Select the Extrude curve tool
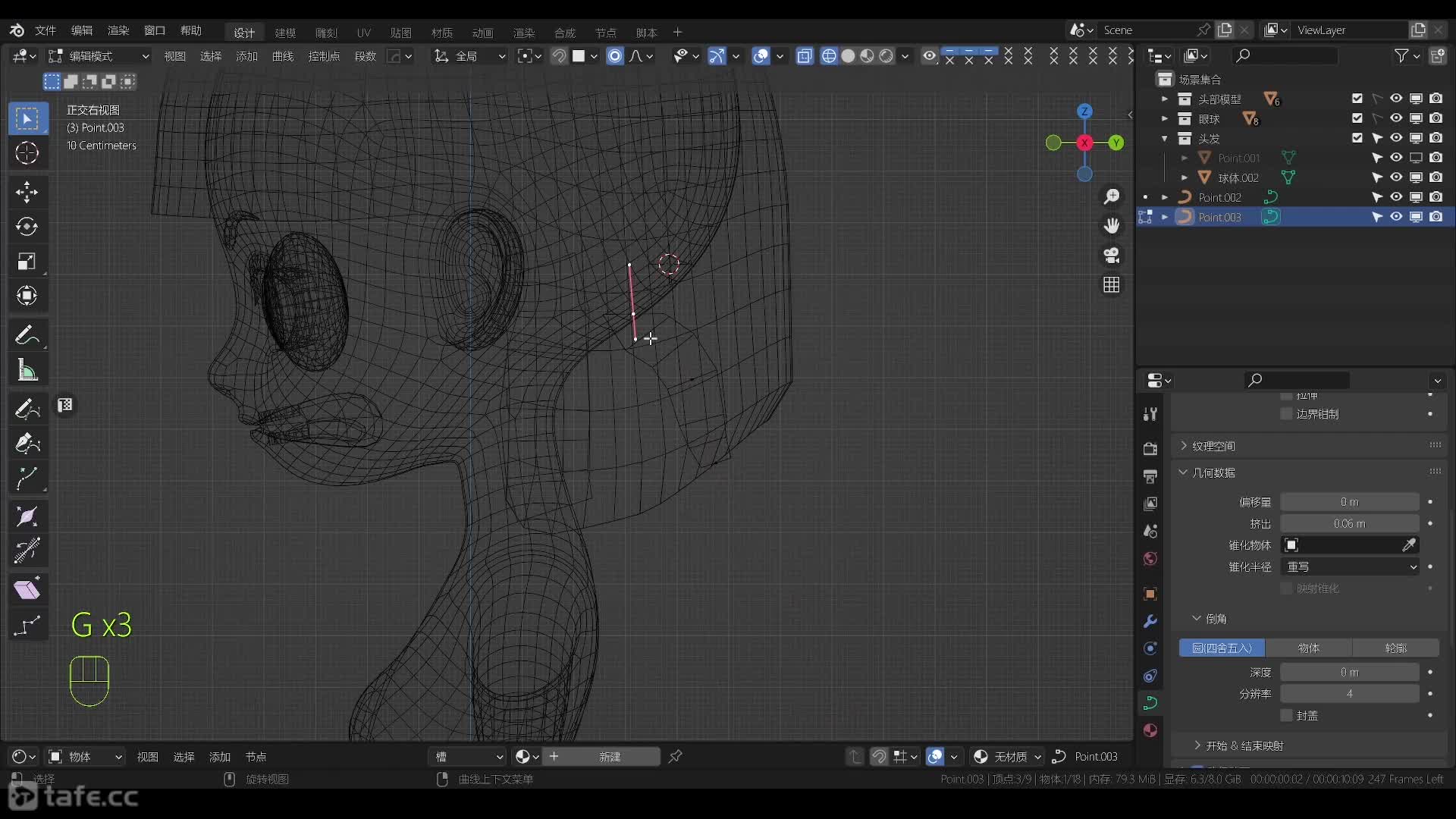The image size is (1456, 819). click(27, 478)
